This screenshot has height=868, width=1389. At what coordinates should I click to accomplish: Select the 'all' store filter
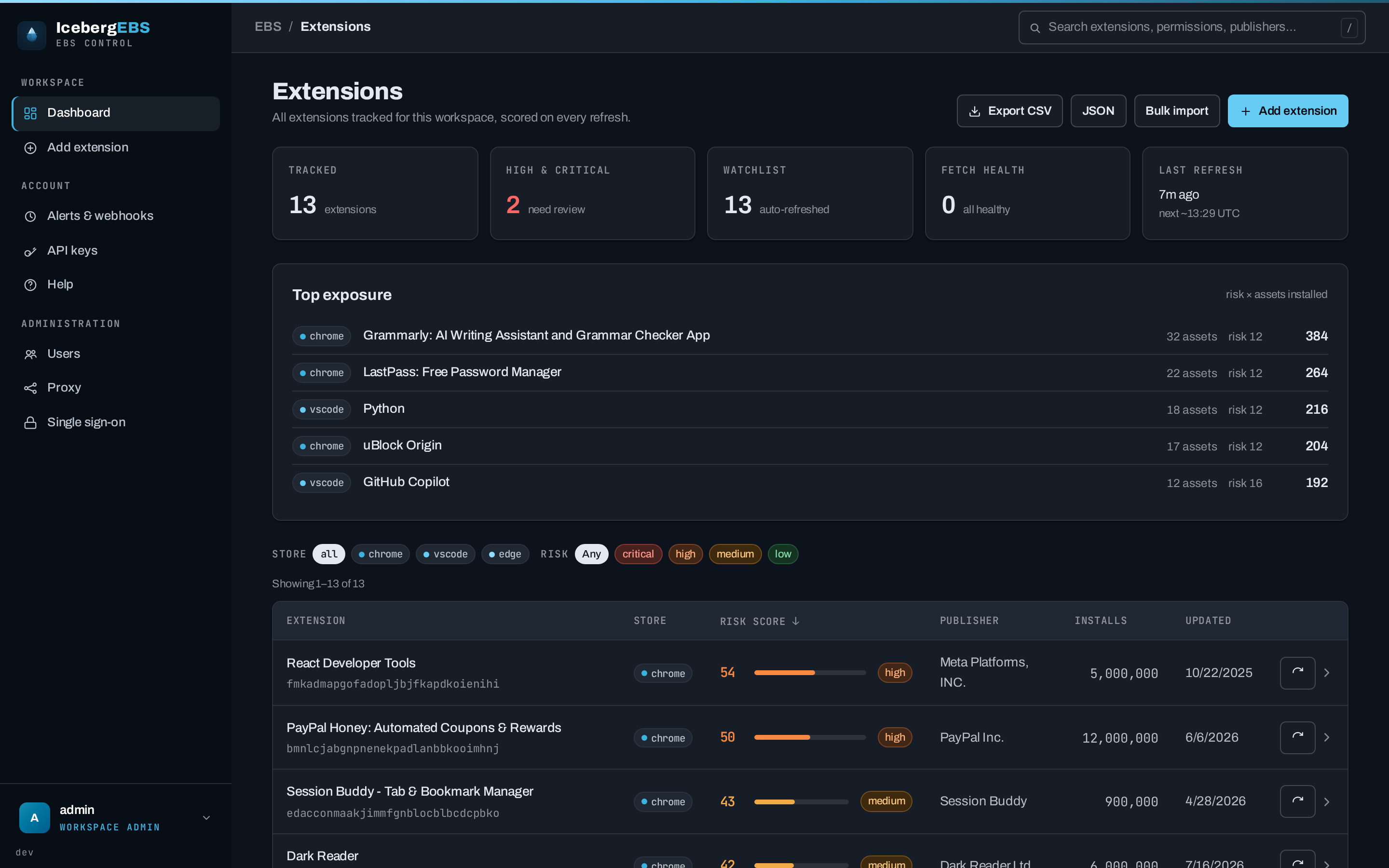click(329, 554)
